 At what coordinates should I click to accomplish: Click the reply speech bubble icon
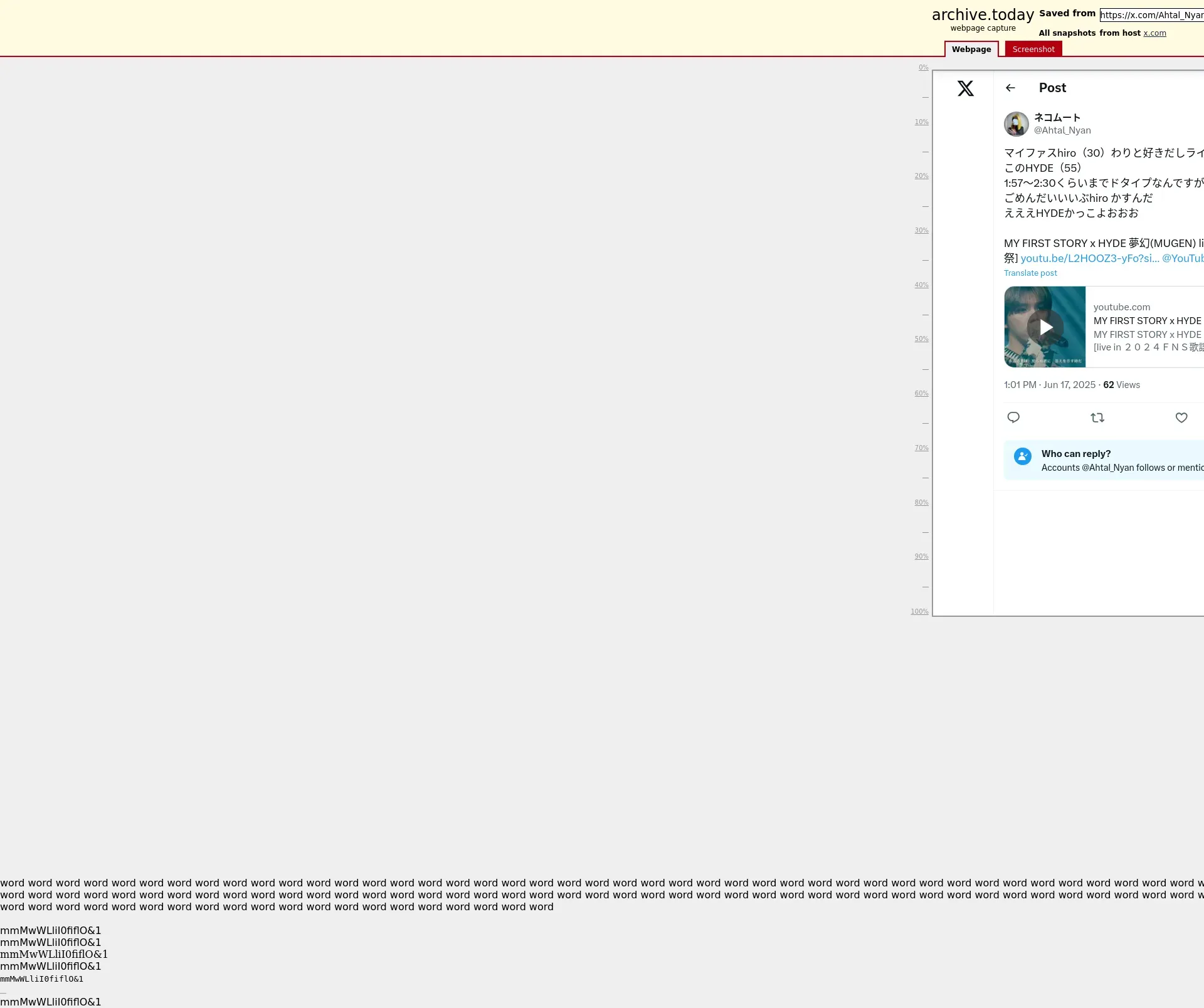tap(1013, 417)
